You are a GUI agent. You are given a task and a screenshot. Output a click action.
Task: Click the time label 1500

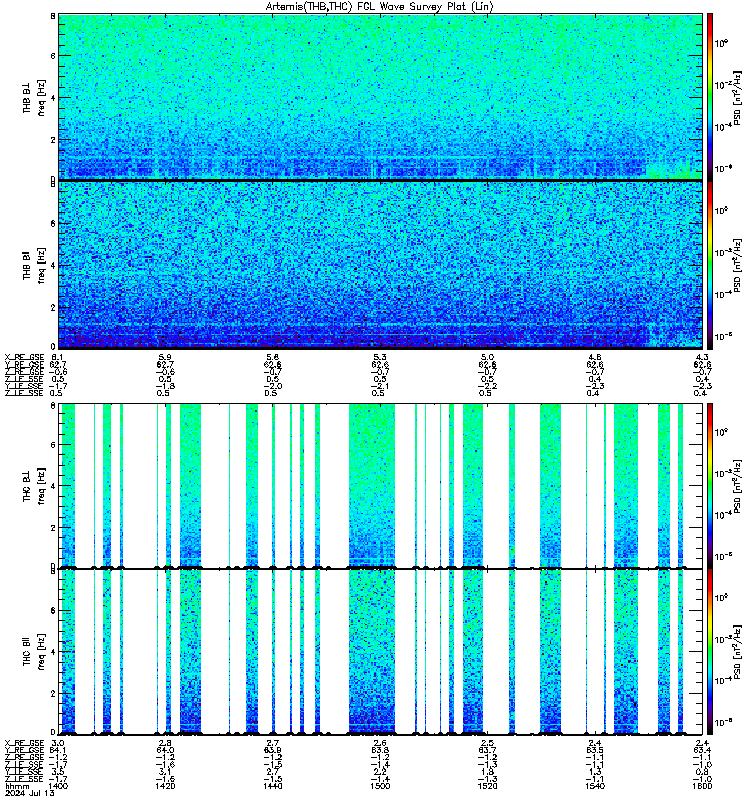click(x=380, y=786)
